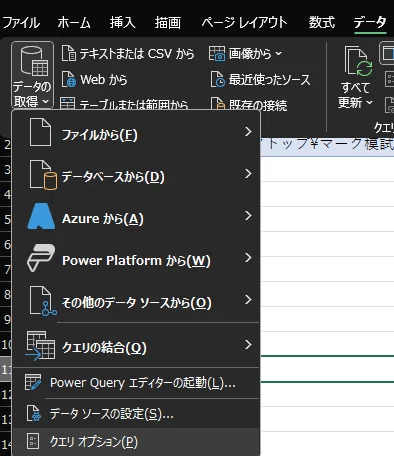Click the データの取得 database icon
The image size is (394, 456).
[x=33, y=61]
